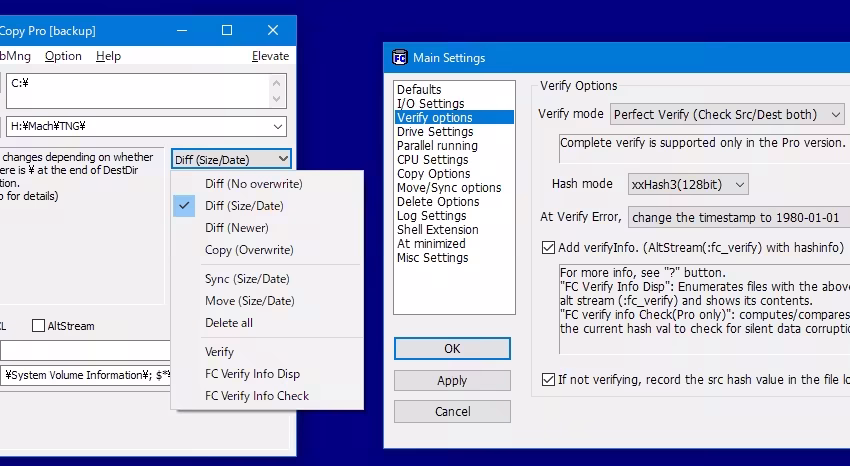Screen dimensions: 850x466
Task: Maximize the FastCopy Pro window
Action: click(x=227, y=30)
